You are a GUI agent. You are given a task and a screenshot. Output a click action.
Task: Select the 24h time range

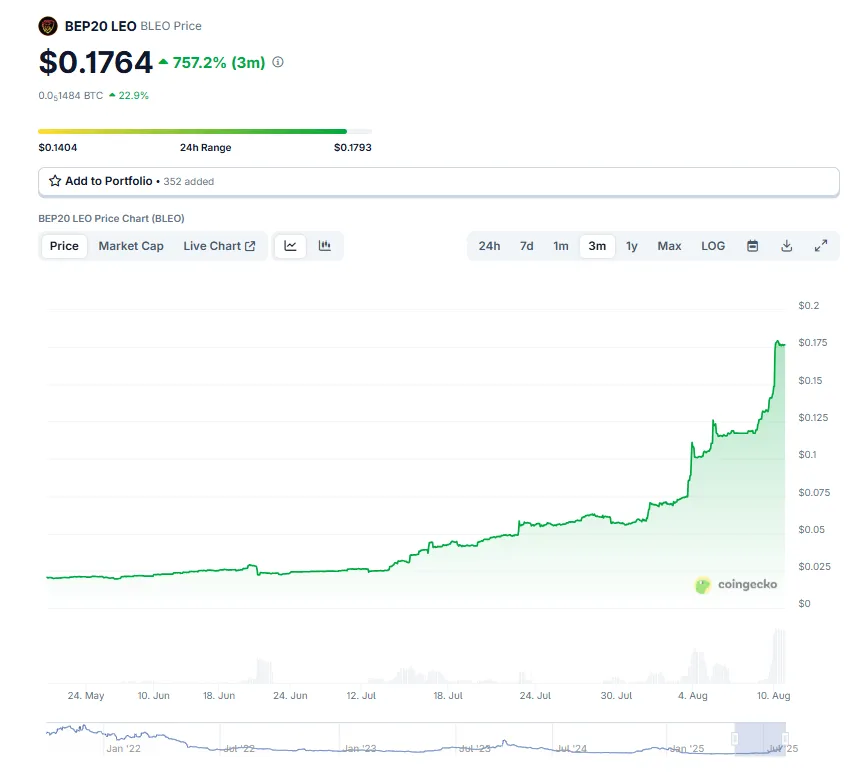[x=489, y=246]
